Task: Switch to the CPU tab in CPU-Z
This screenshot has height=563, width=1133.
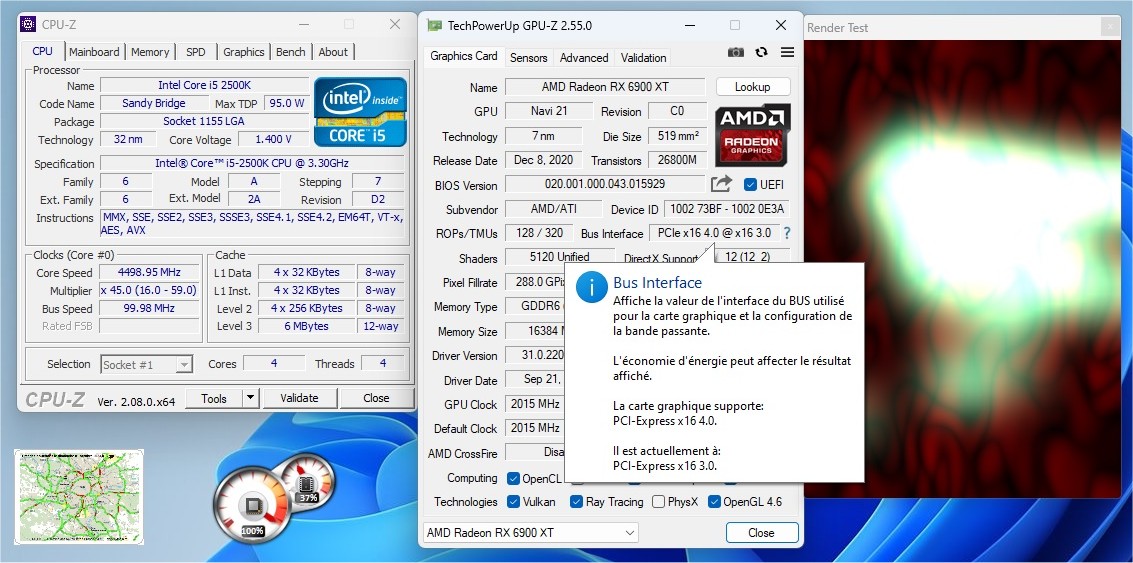Action: click(x=43, y=51)
